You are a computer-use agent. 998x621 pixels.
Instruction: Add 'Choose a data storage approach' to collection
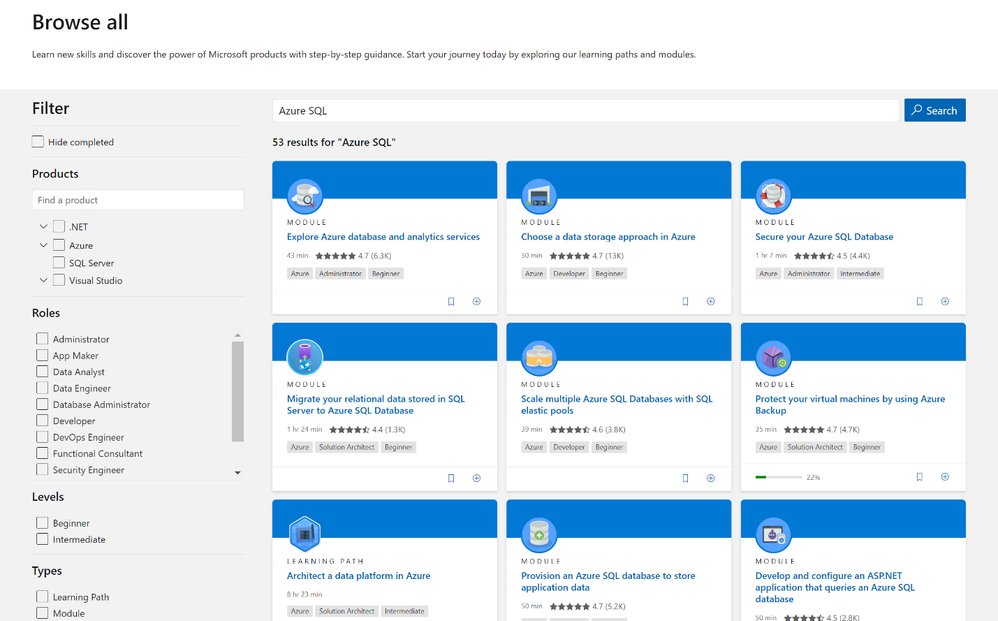tap(711, 302)
